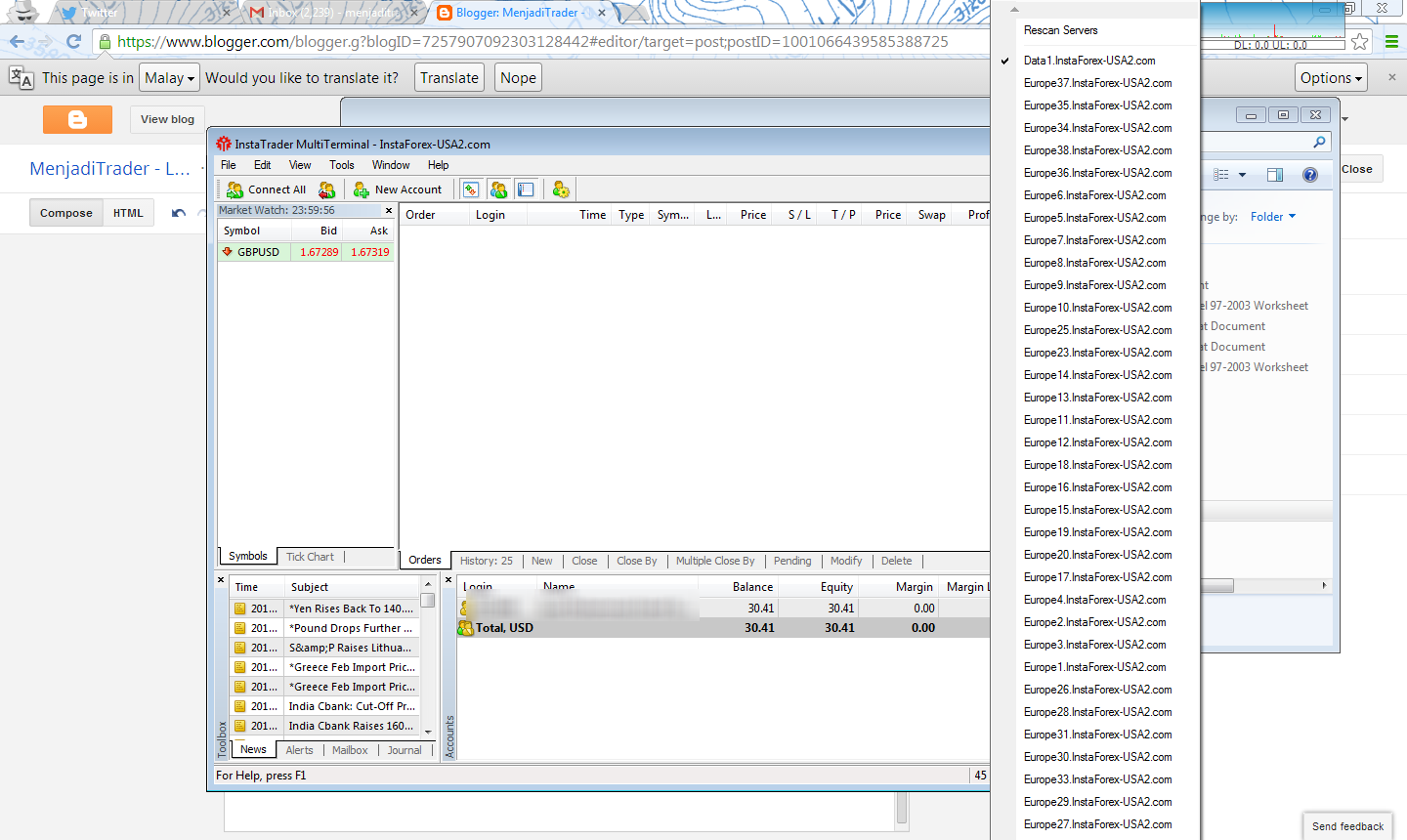The width and height of the screenshot is (1407, 840).
Task: Close the Market Watch panel
Action: click(x=389, y=210)
